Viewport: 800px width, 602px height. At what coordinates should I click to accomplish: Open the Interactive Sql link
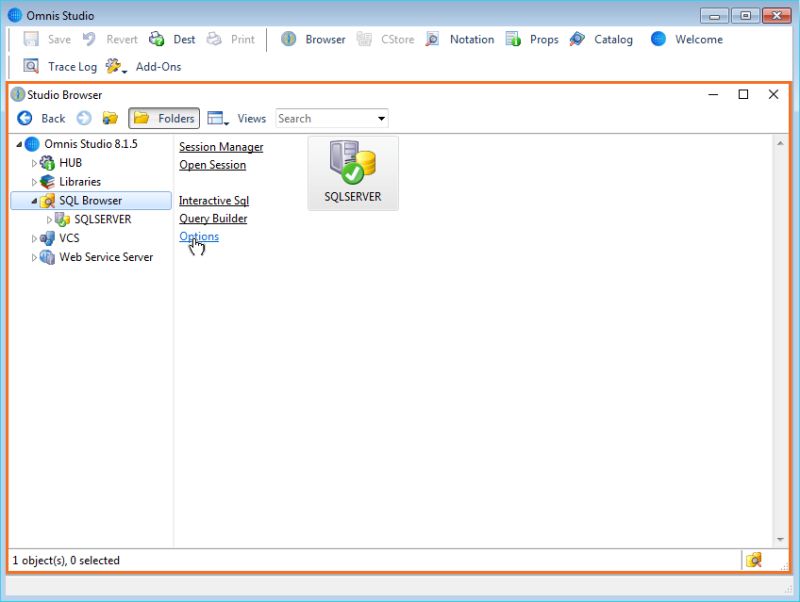[214, 200]
